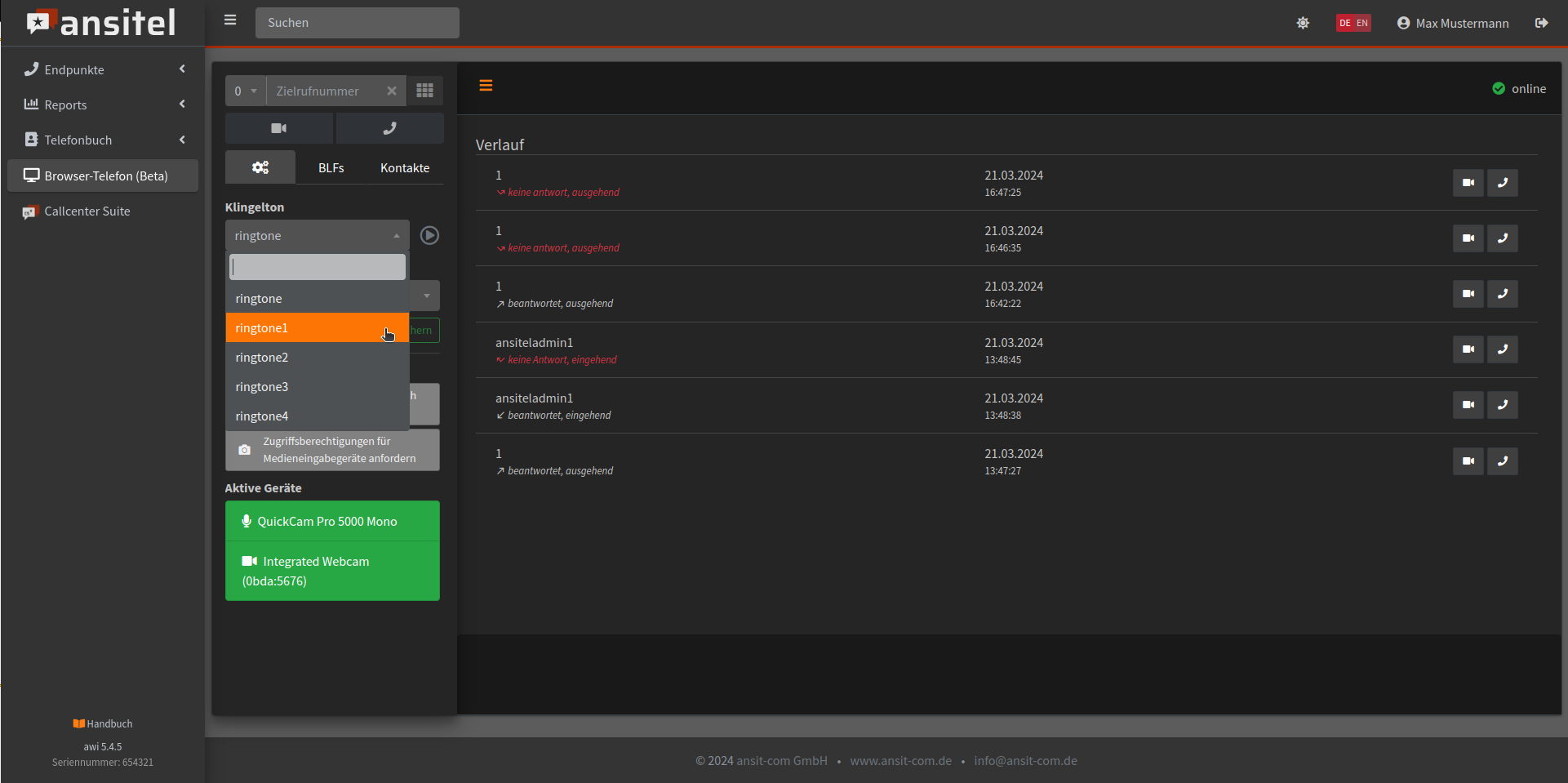Click the orange hamburger menu in call panel
The height and width of the screenshot is (783, 1568).
tap(486, 86)
